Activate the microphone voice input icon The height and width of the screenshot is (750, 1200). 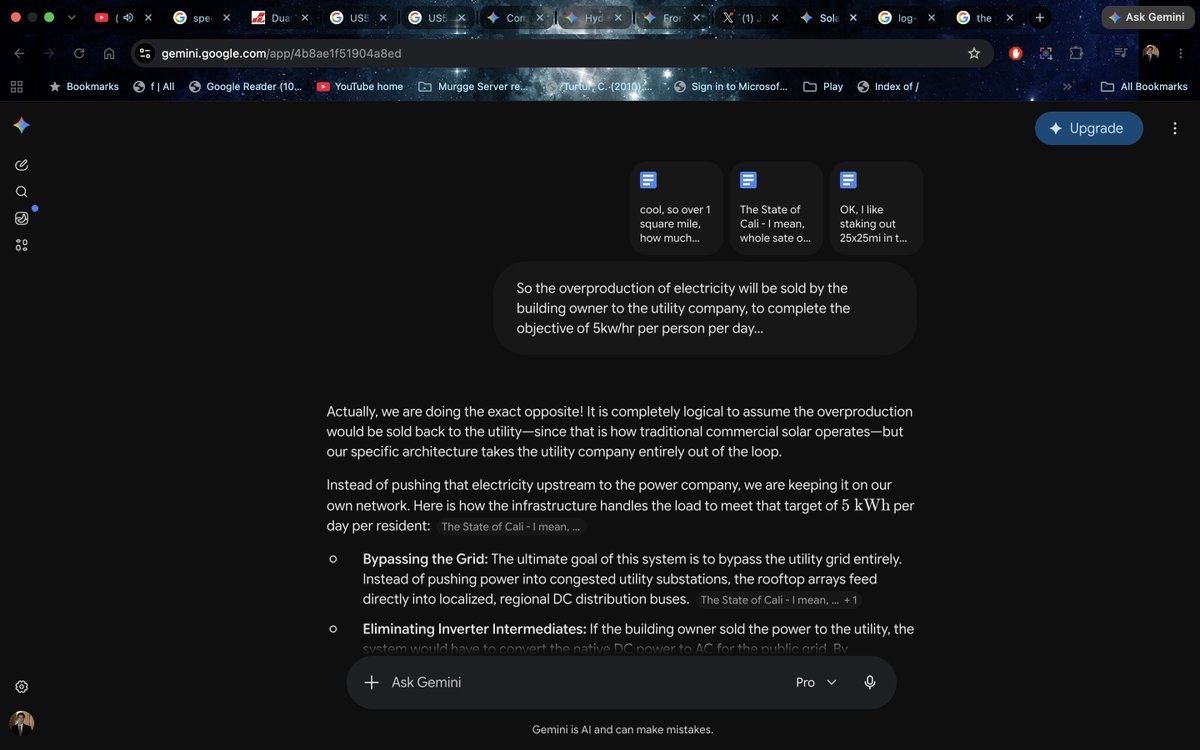pyautogui.click(x=870, y=682)
